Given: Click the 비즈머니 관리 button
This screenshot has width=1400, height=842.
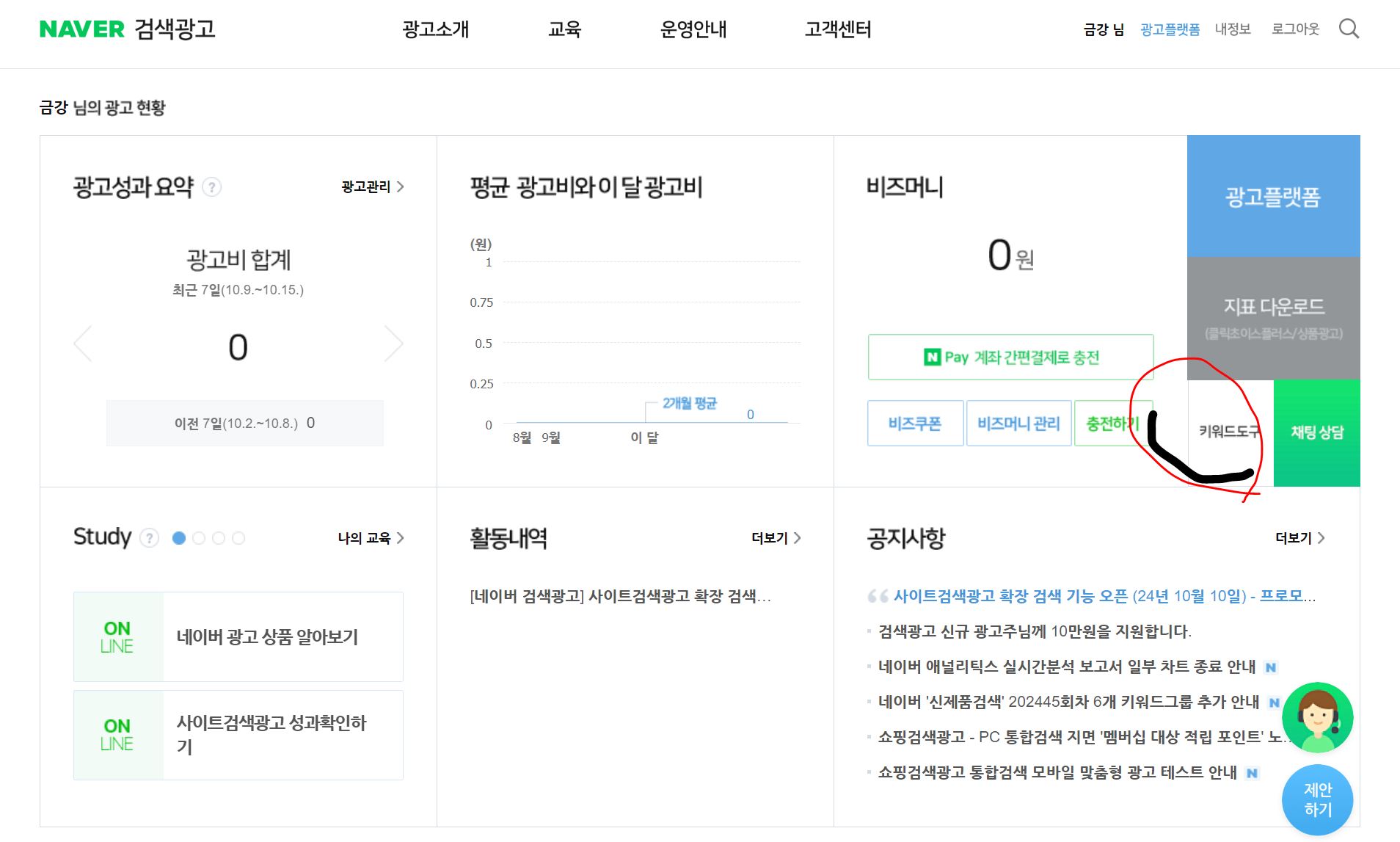Looking at the screenshot, I should tap(1019, 424).
